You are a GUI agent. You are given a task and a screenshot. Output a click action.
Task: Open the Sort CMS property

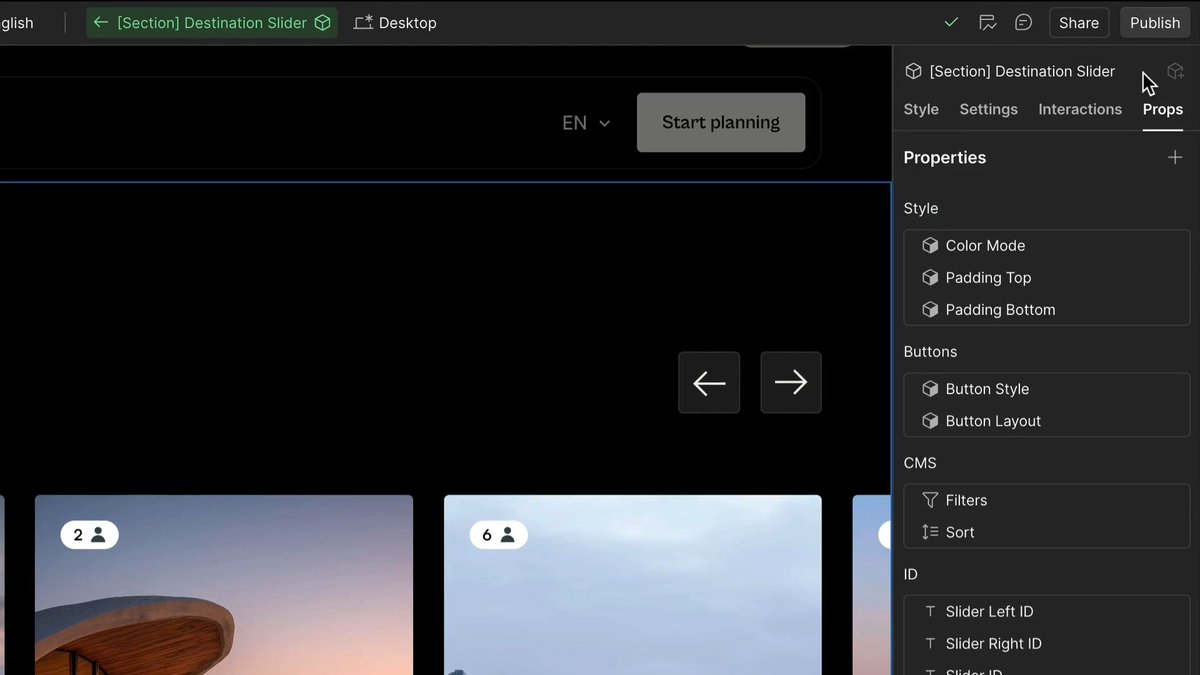[1047, 532]
